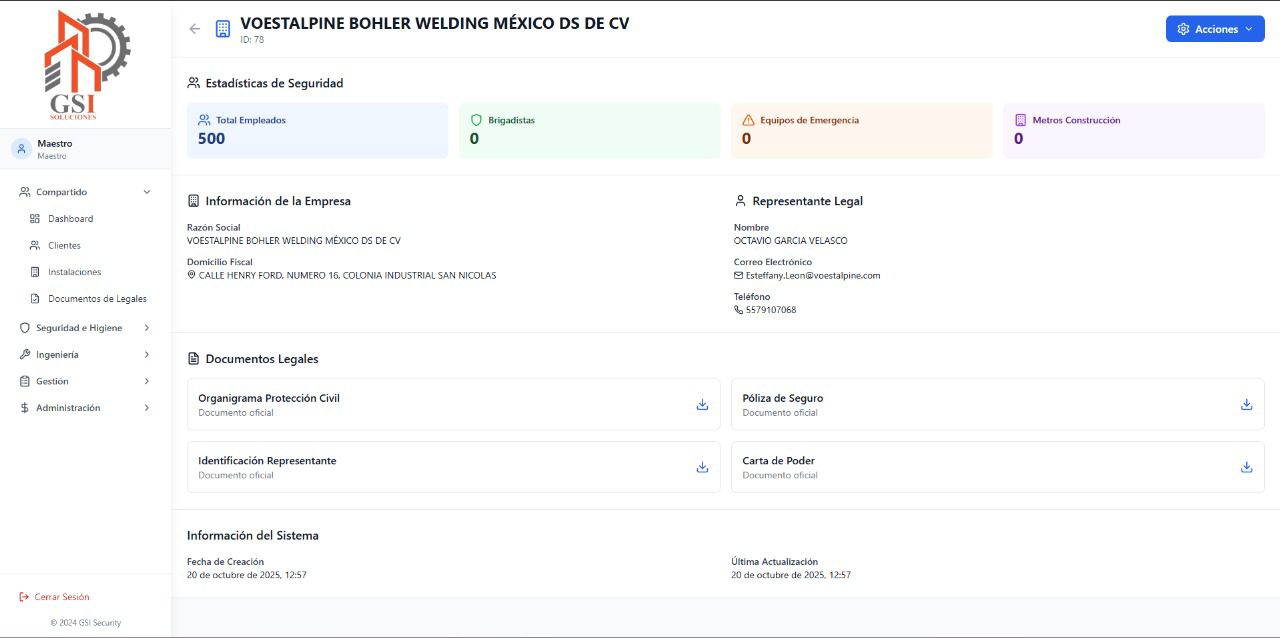Click the back arrow next to company name

point(195,29)
